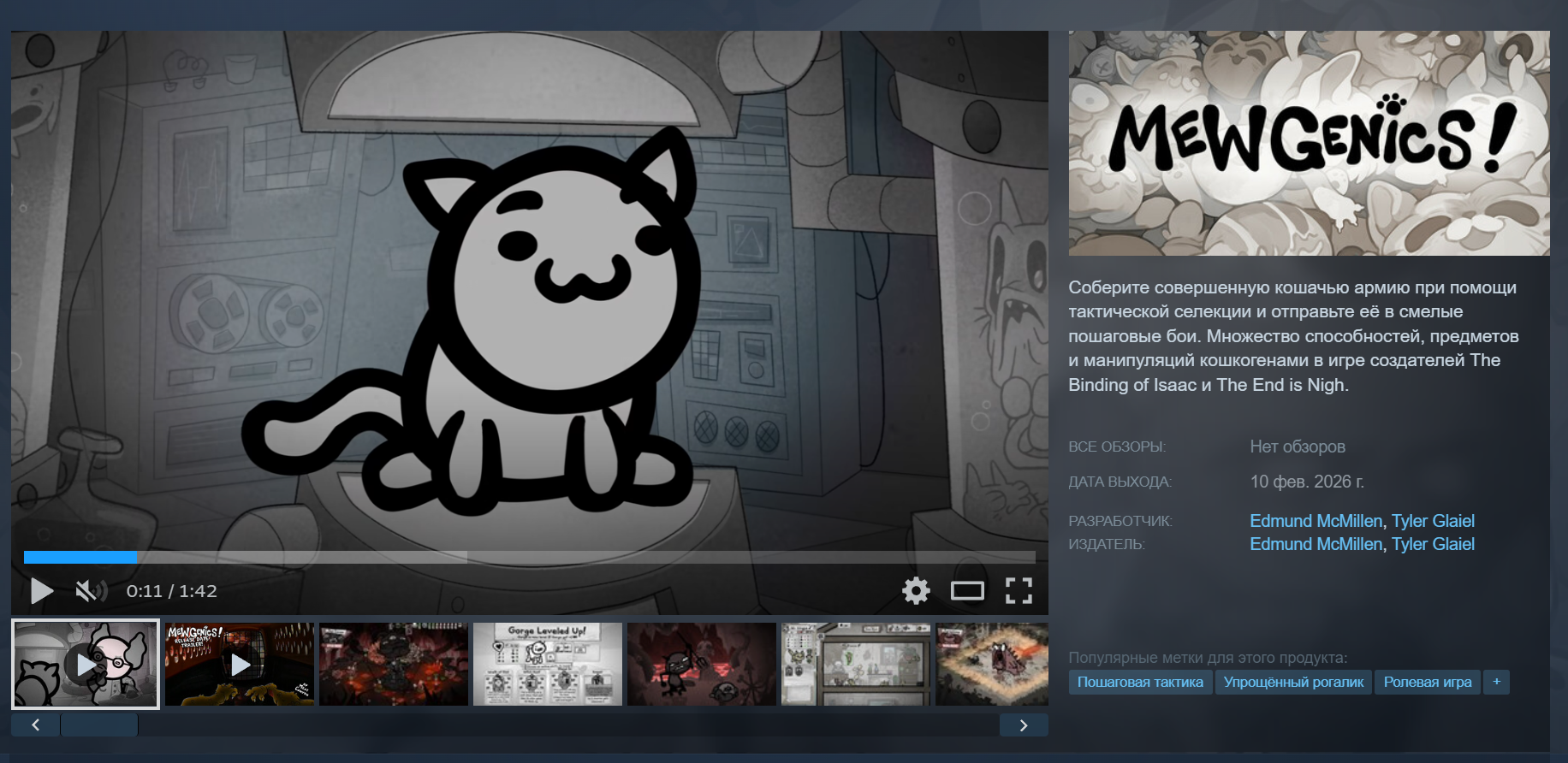Open the 'Gorge Leveled Up!' screenshot thumbnail
Viewport: 1568px width, 763px height.
[548, 665]
